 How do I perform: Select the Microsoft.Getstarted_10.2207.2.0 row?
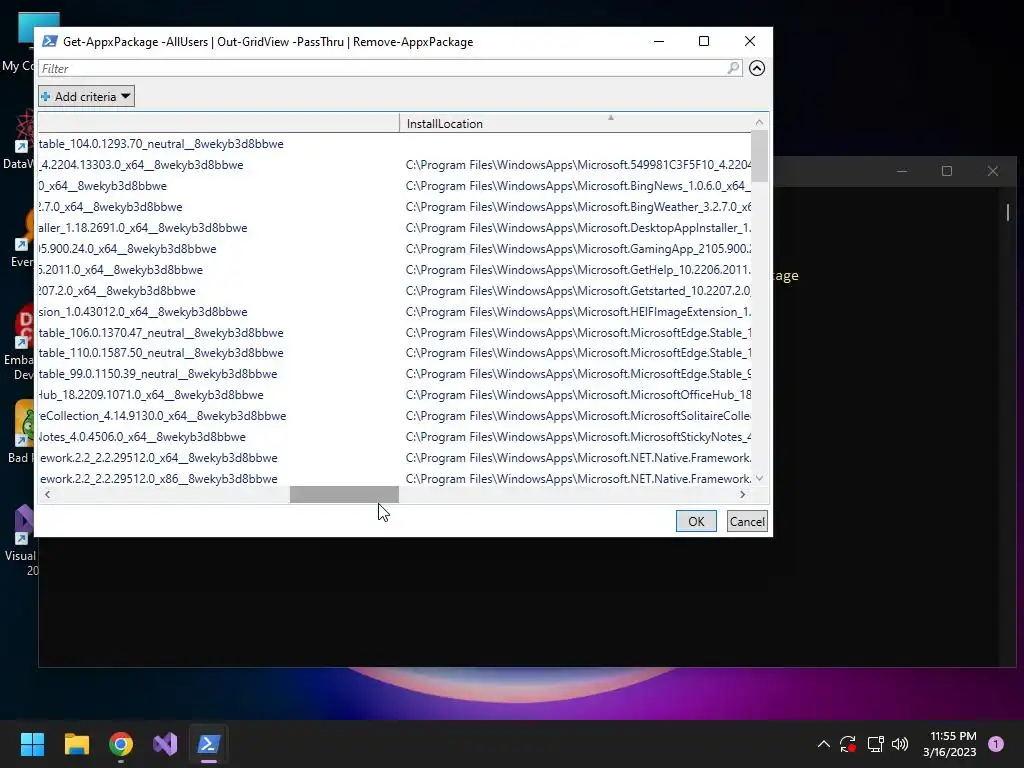(x=394, y=290)
